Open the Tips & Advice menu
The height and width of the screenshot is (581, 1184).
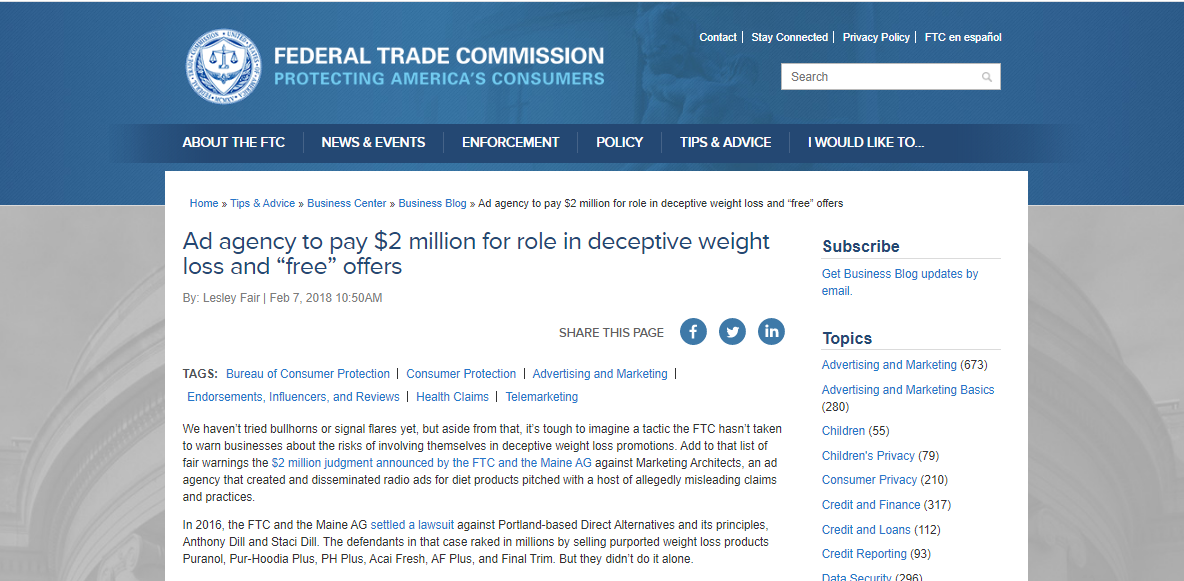tap(725, 143)
